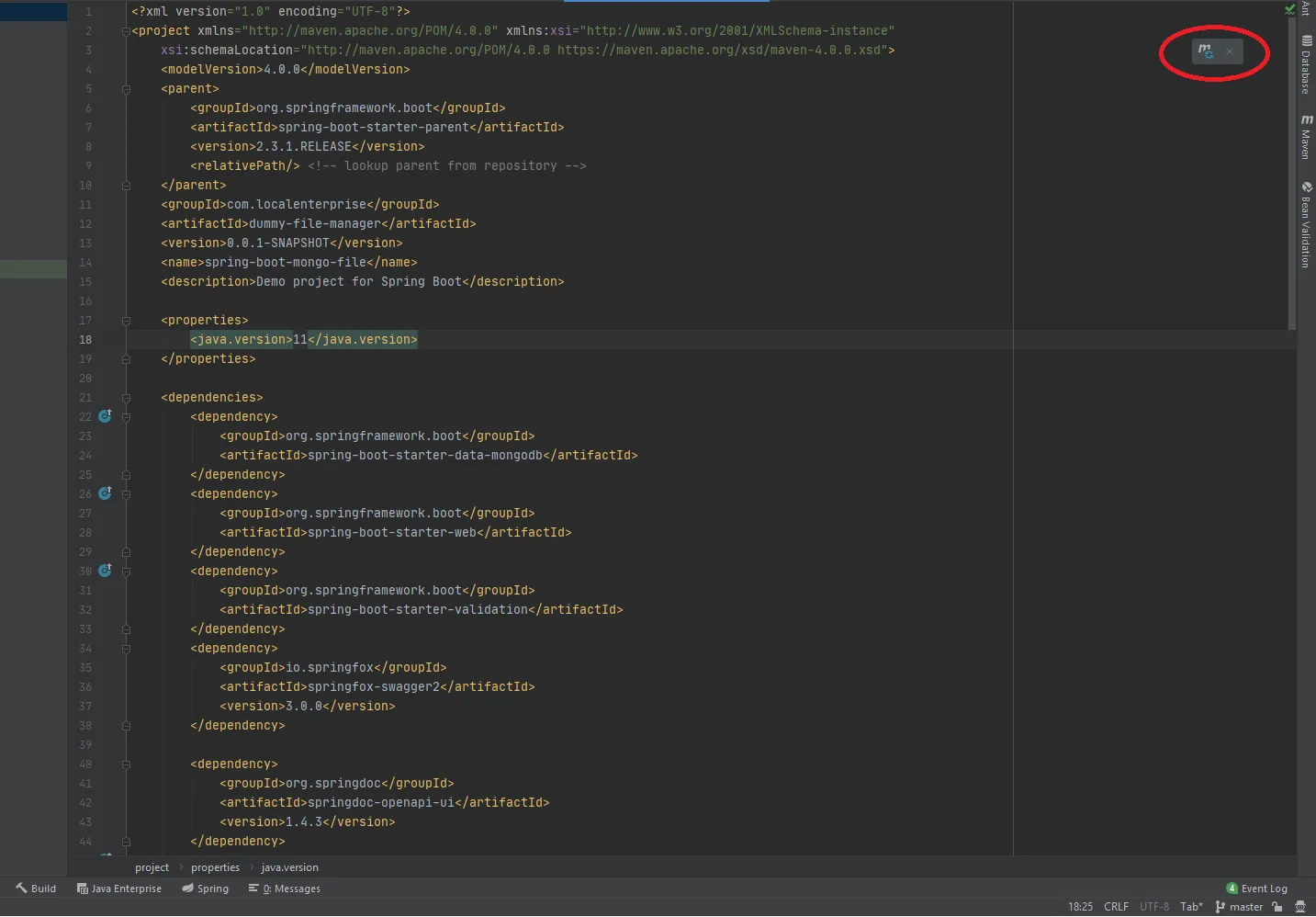Open the Database tool window
Viewport: 1316px width, 917px height.
click(1306, 64)
